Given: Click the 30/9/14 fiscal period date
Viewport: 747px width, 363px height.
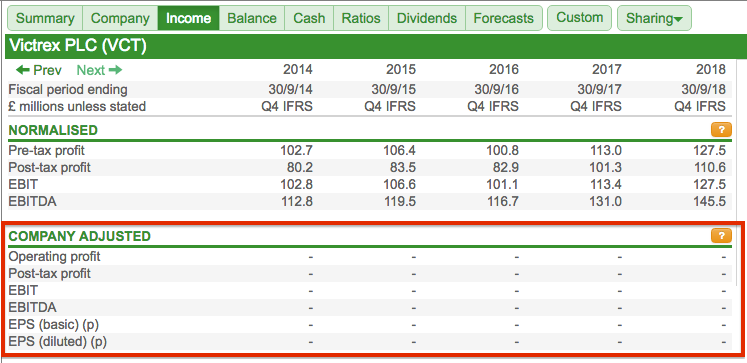Looking at the screenshot, I should (x=290, y=89).
